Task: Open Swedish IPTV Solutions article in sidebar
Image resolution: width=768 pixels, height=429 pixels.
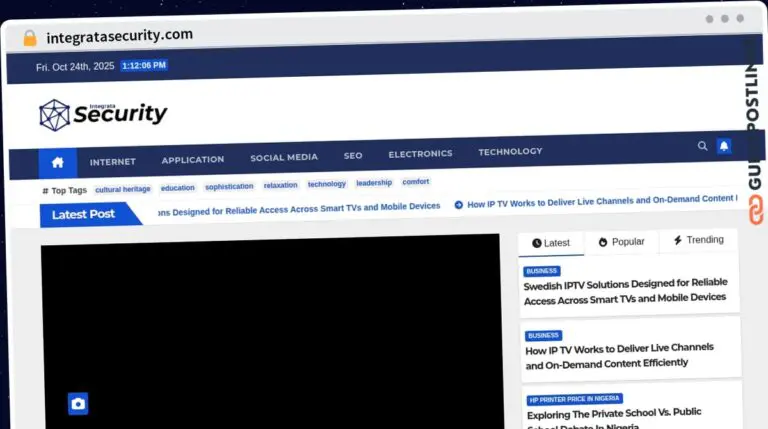Action: point(625,291)
